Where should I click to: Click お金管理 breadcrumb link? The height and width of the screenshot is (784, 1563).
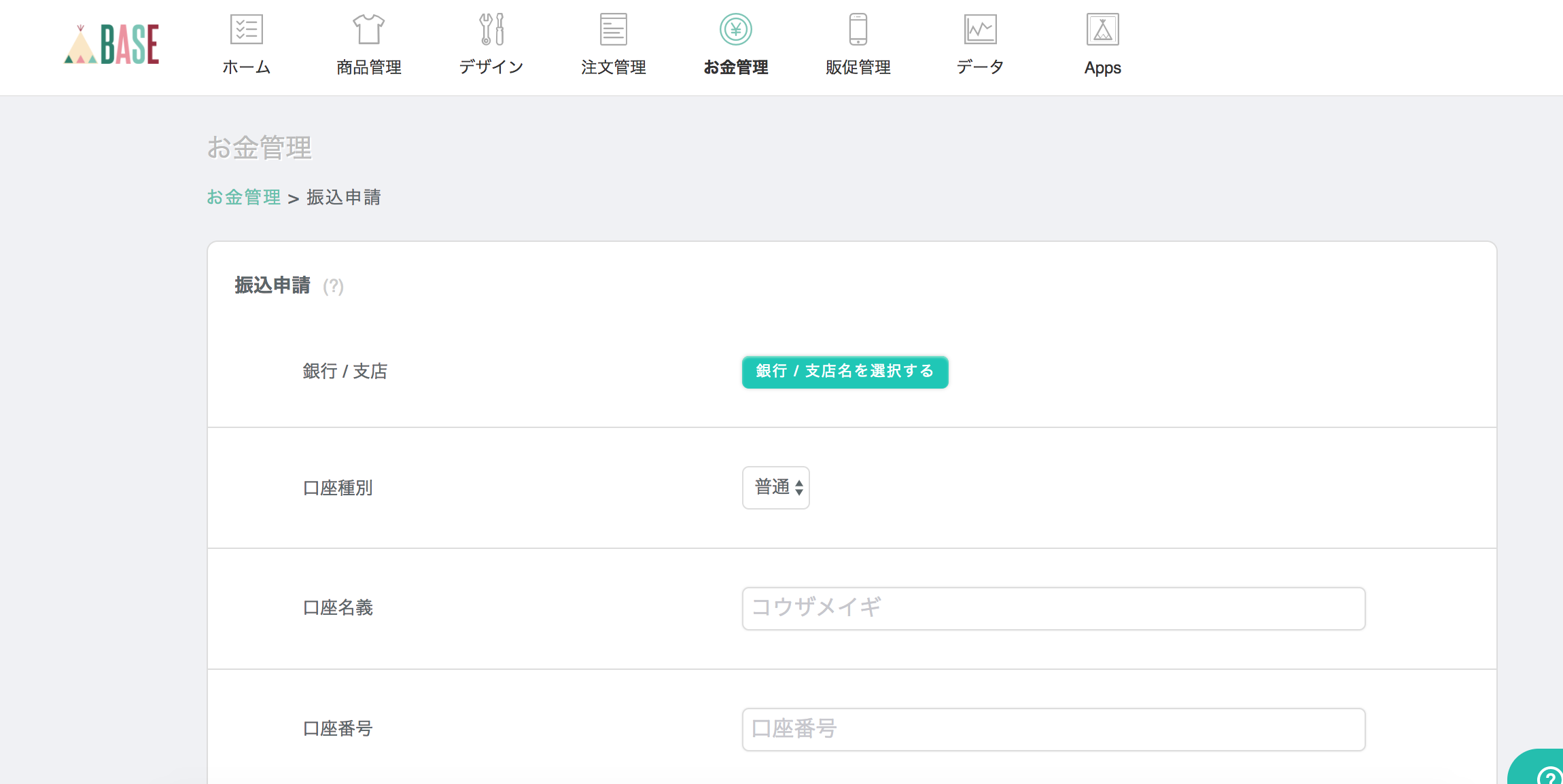[x=244, y=197]
